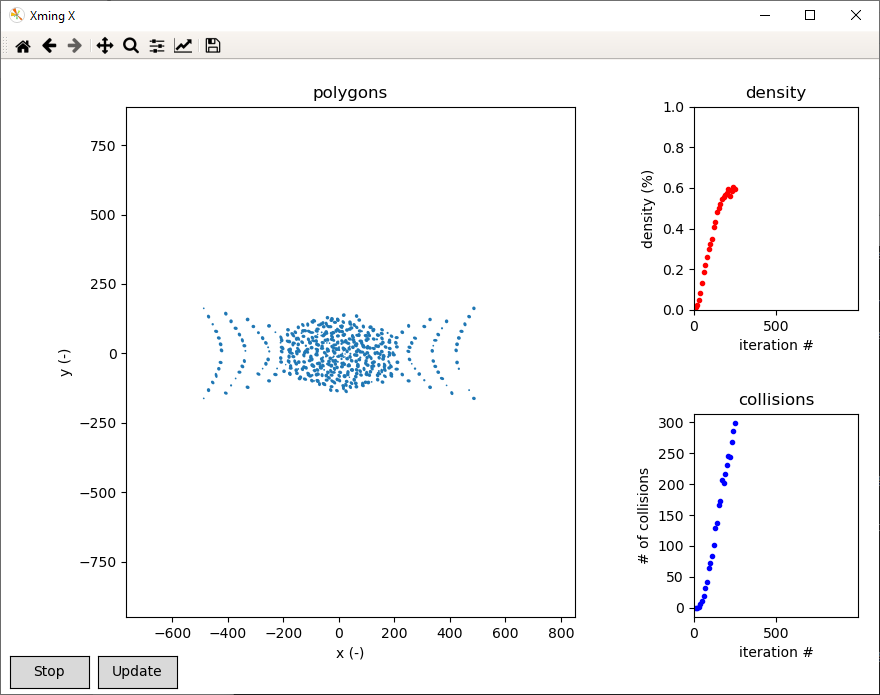This screenshot has height=695, width=880.
Task: Select the "polygons" plot title
Action: click(350, 93)
